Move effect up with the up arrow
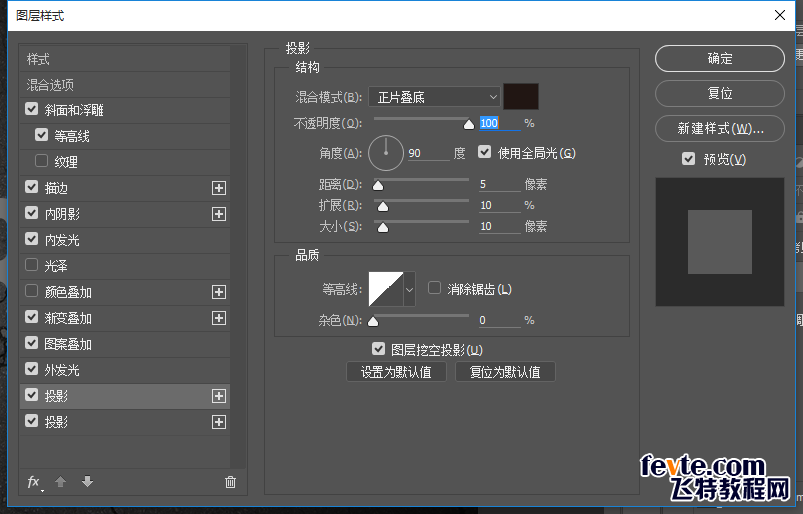803x514 pixels. point(60,481)
